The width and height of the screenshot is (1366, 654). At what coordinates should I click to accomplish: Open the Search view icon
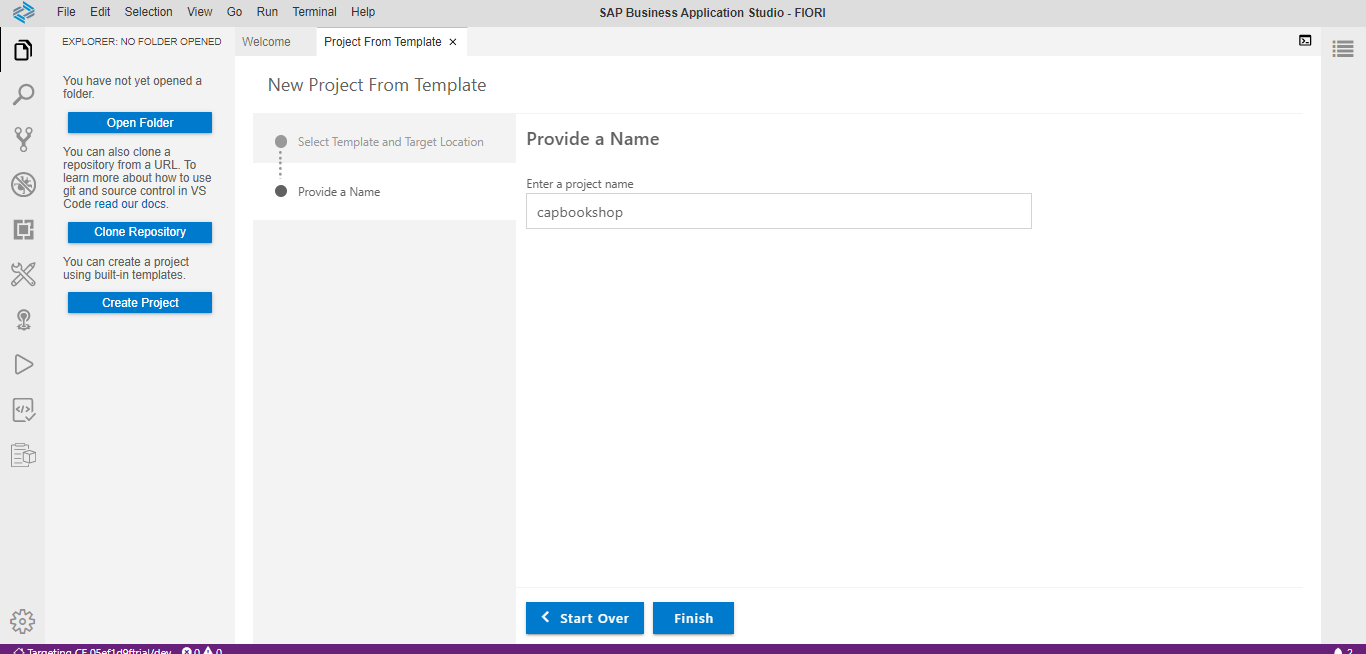pos(23,94)
